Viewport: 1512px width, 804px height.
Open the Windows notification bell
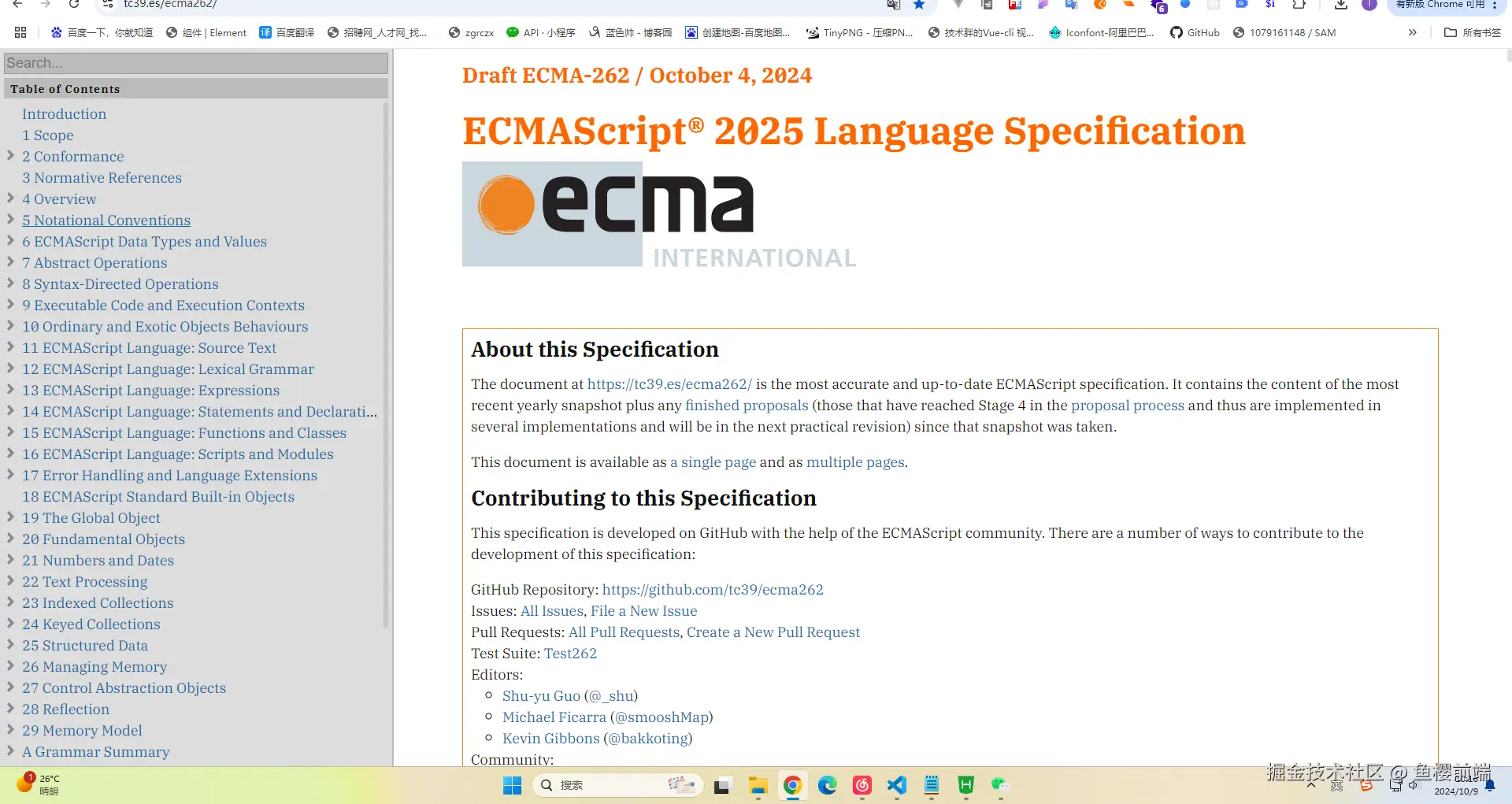tap(1489, 785)
